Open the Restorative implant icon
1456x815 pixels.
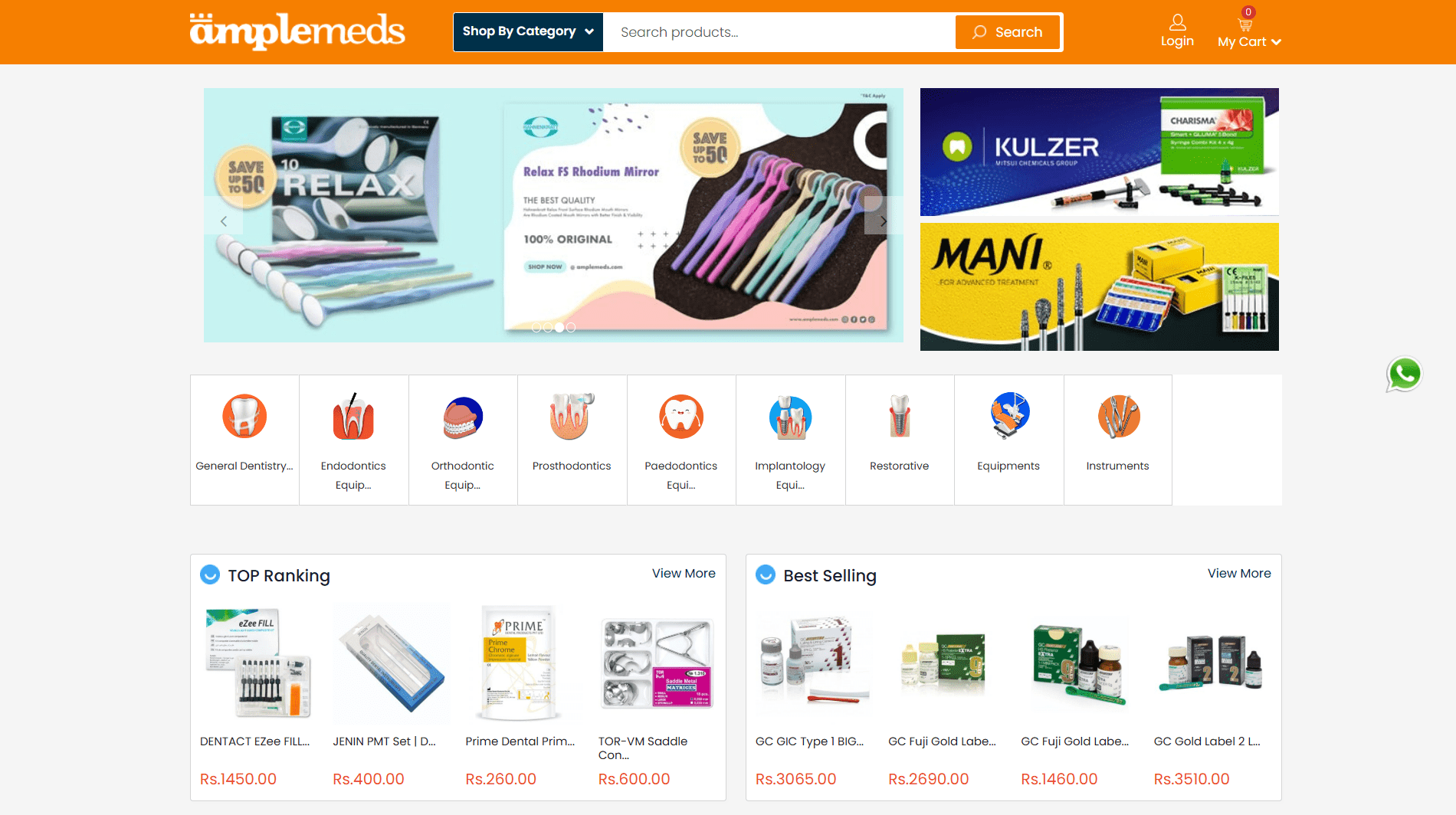click(900, 417)
